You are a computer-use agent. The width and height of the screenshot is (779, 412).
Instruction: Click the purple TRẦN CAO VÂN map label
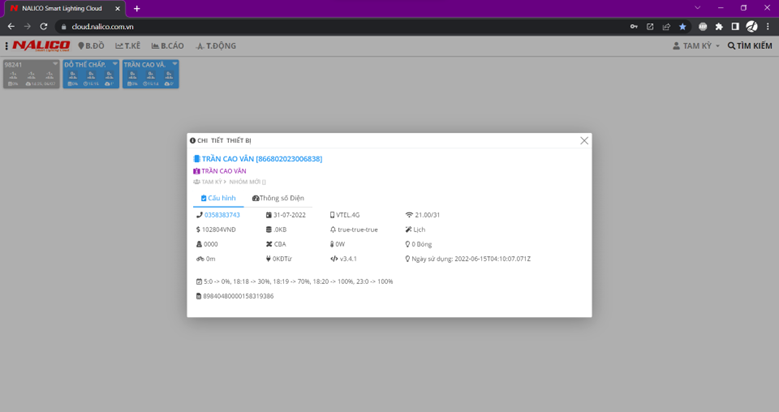(224, 171)
